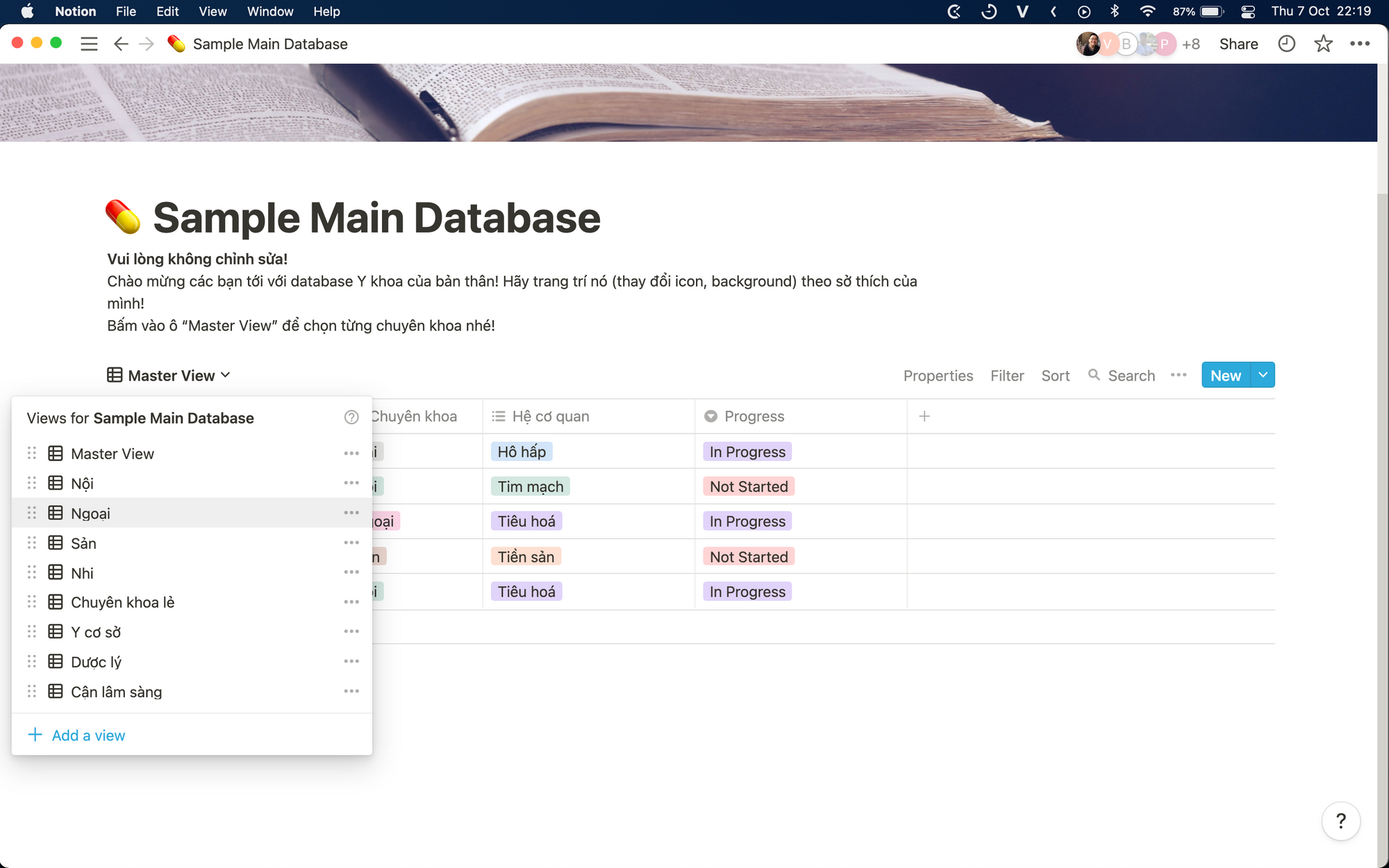The height and width of the screenshot is (868, 1389).
Task: Open the sidebar hamburger menu
Action: [89, 44]
